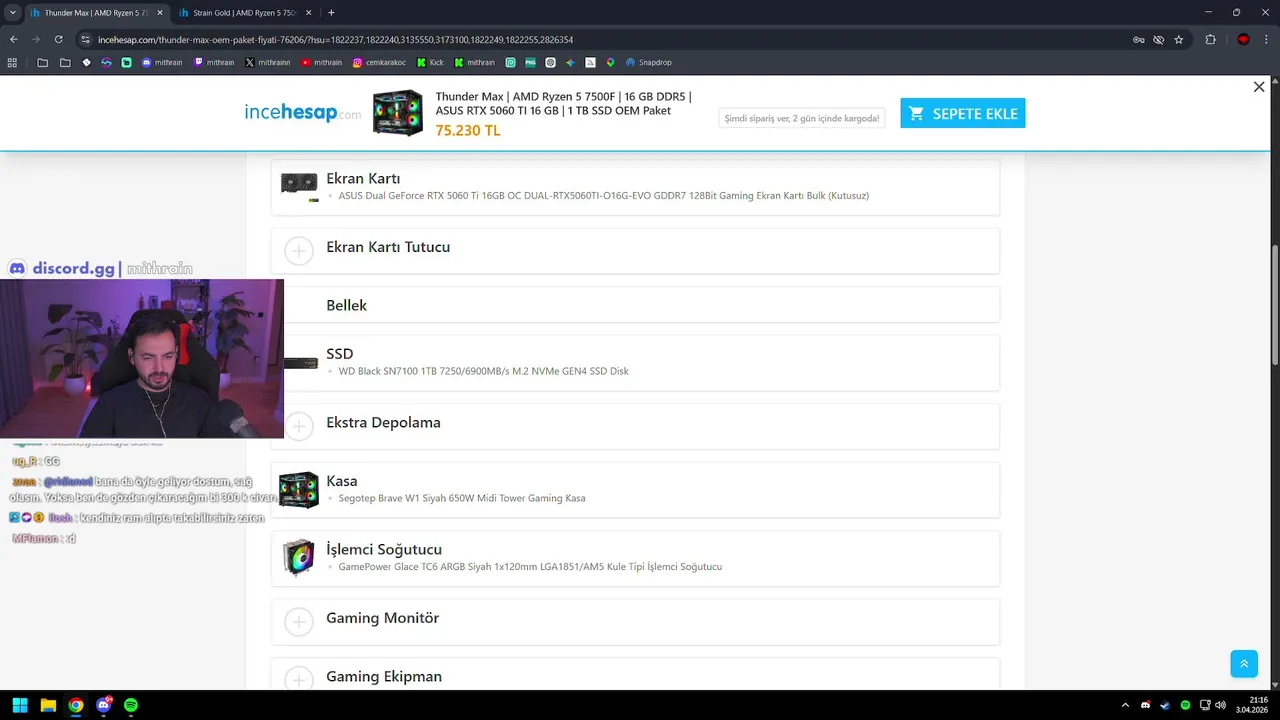
Task: Switch to the Strain Gold browser tab
Action: [243, 13]
